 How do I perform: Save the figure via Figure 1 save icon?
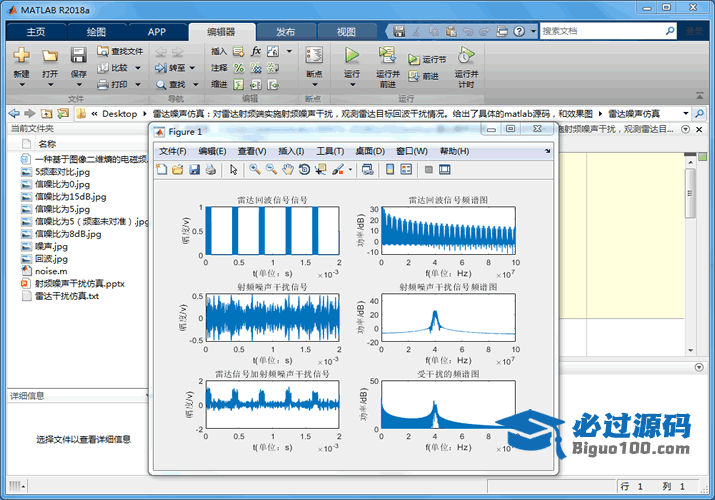click(194, 170)
